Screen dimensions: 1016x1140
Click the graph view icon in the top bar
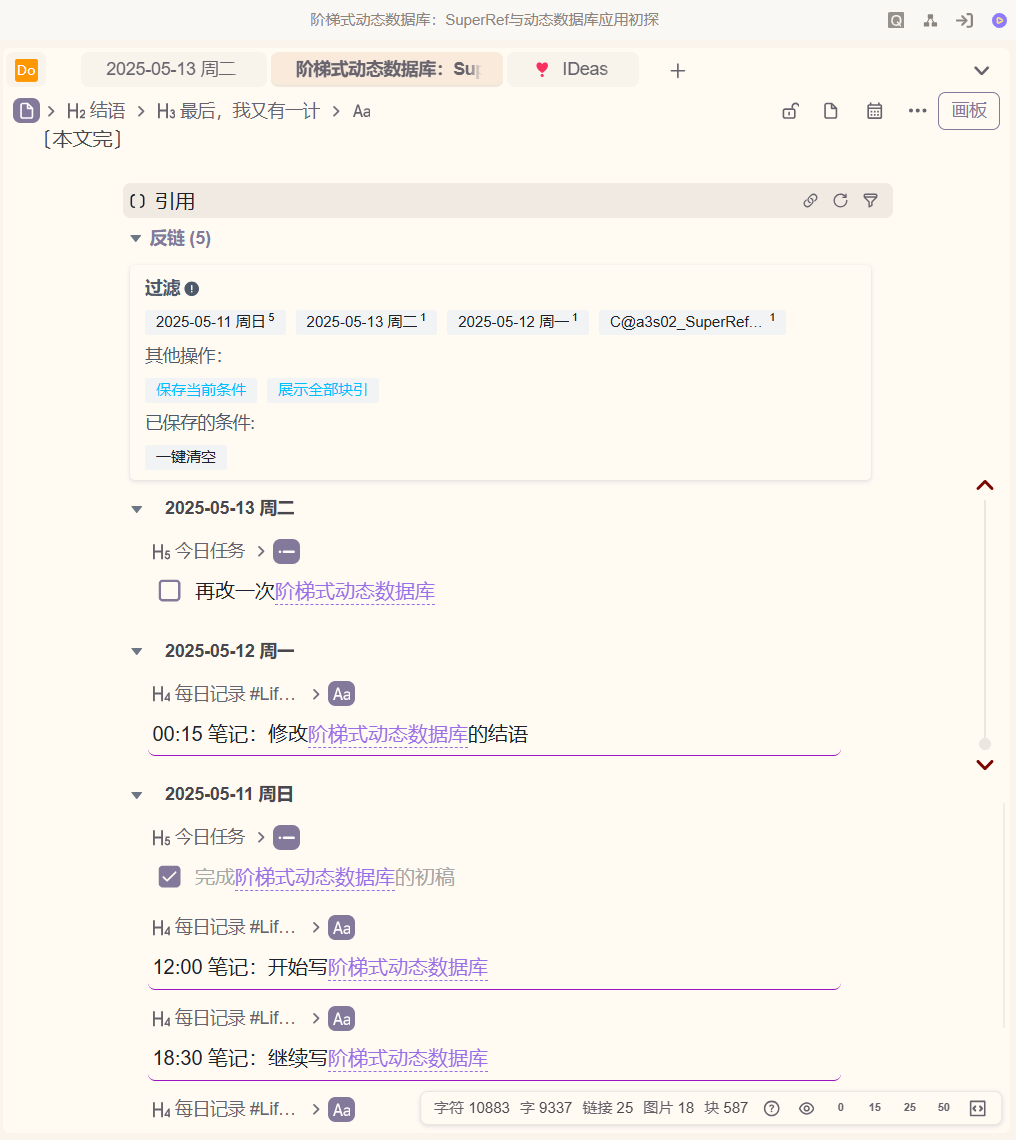(930, 19)
